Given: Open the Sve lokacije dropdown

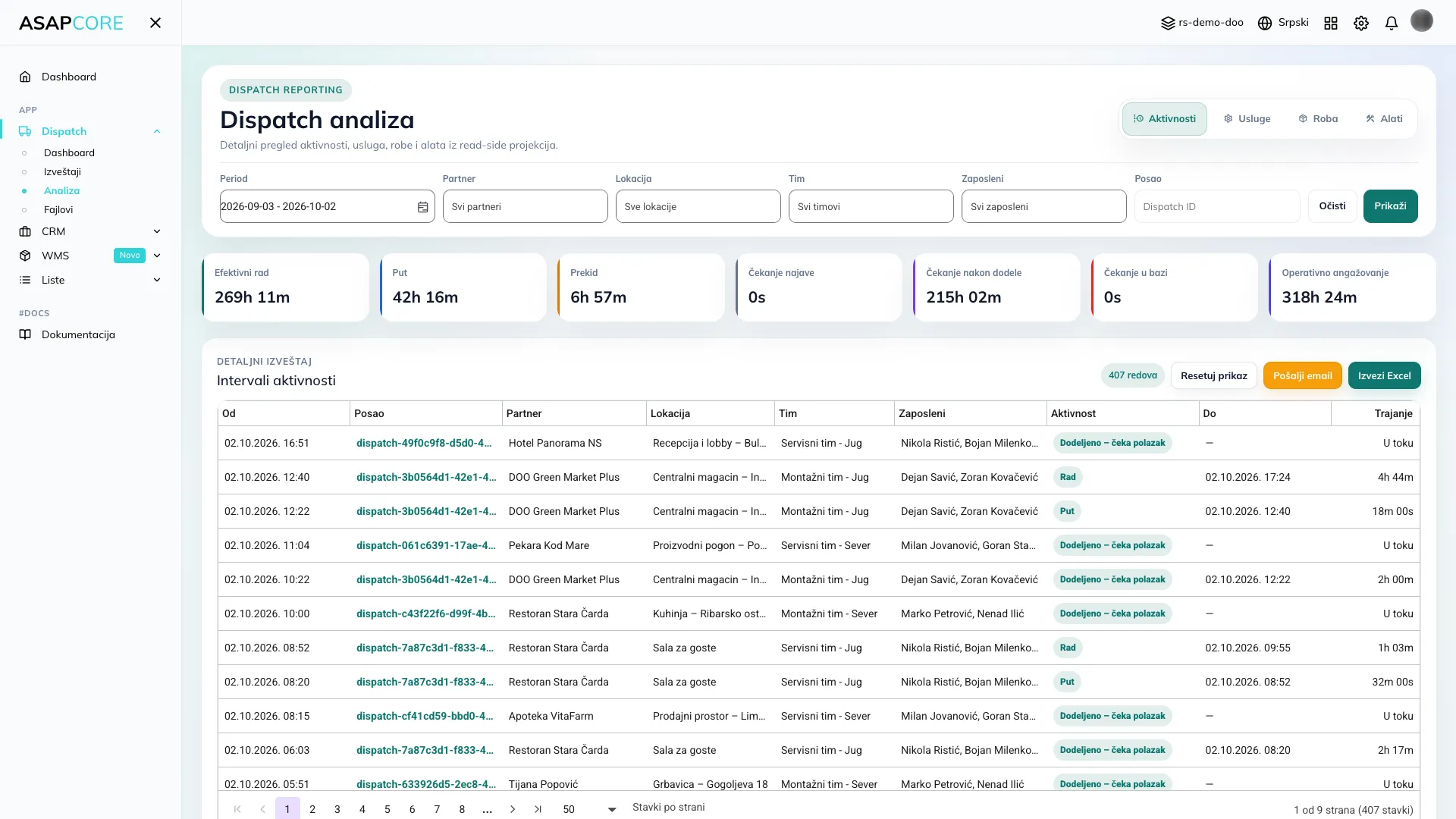Looking at the screenshot, I should pos(698,206).
